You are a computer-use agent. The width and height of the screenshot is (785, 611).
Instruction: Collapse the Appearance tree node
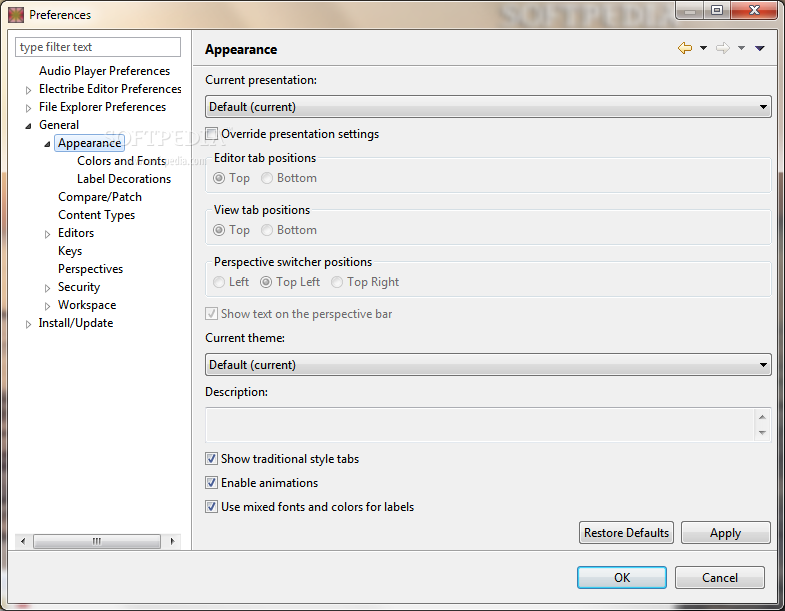coord(47,144)
